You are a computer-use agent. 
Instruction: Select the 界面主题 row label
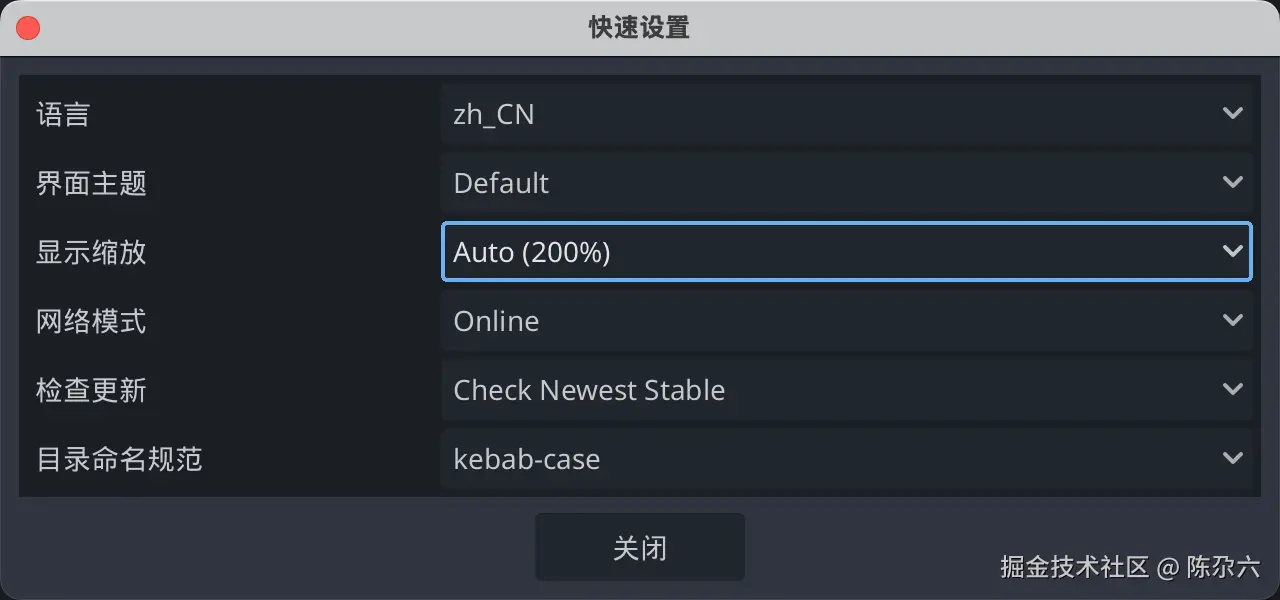92,182
